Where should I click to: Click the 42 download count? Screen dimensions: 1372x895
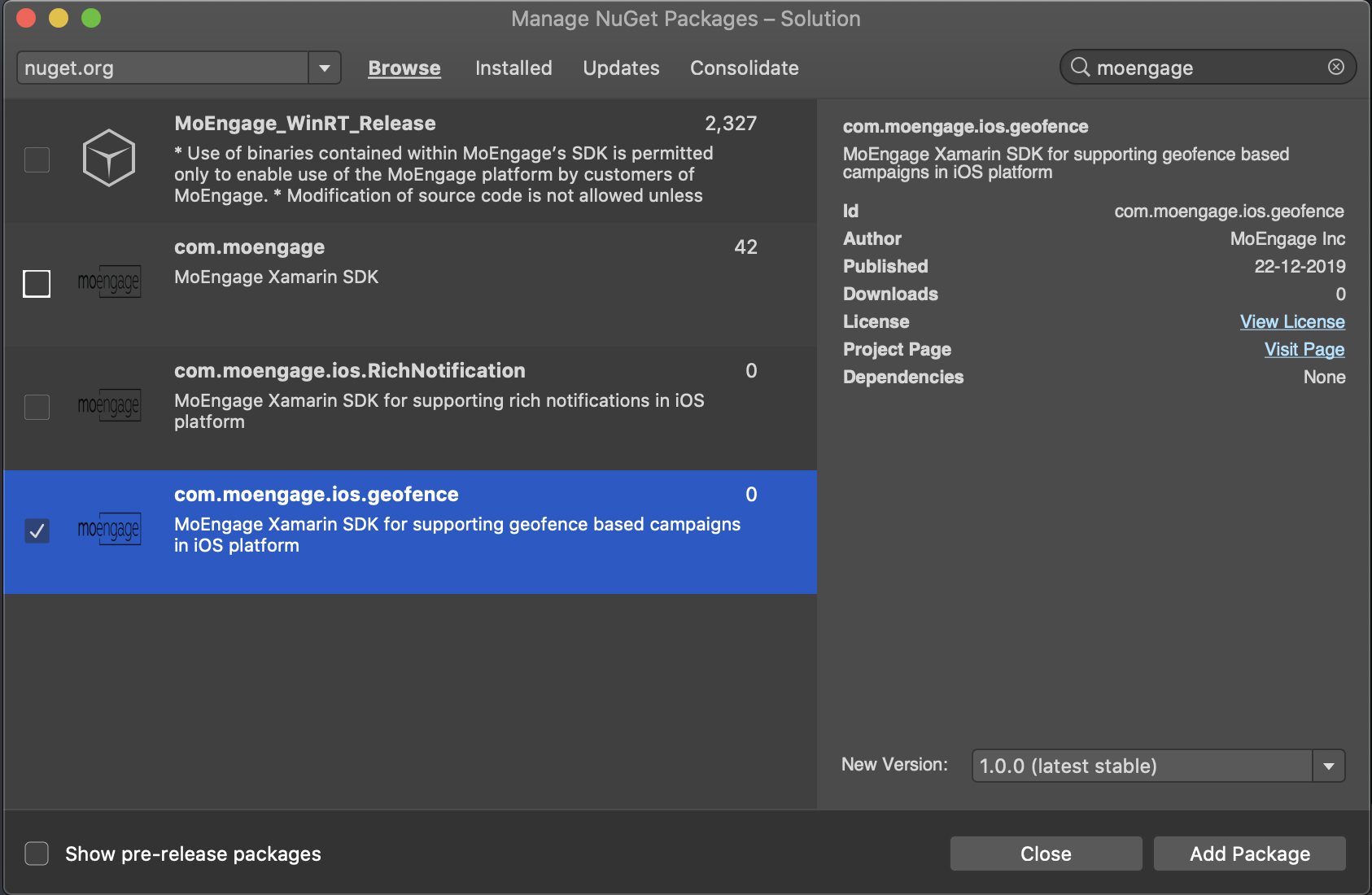click(745, 247)
